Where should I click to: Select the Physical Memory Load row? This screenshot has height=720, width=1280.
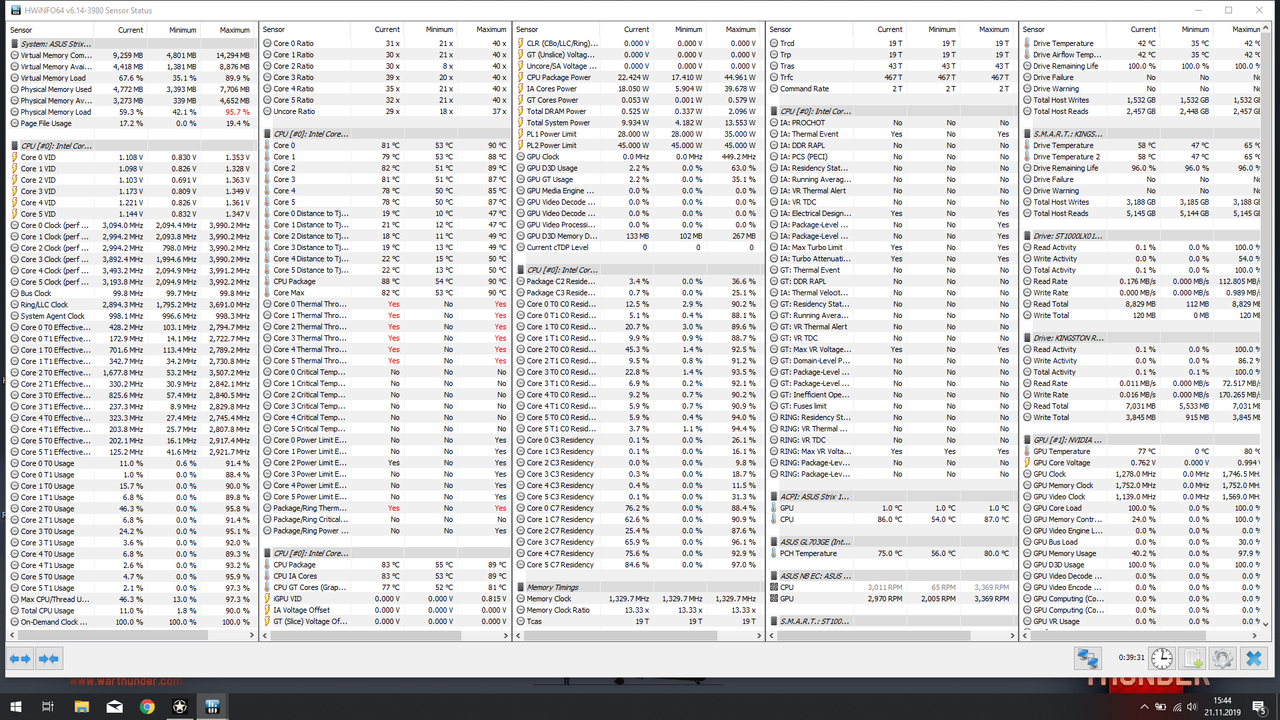131,112
